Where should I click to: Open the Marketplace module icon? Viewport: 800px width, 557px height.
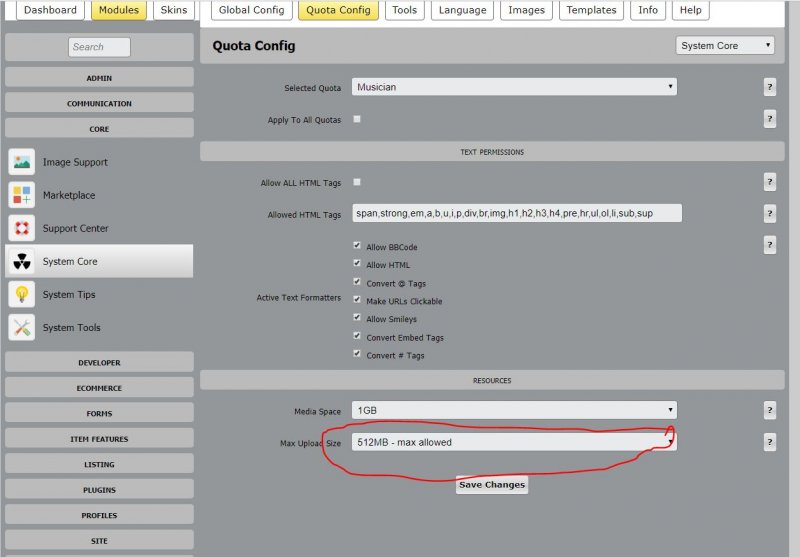click(22, 195)
